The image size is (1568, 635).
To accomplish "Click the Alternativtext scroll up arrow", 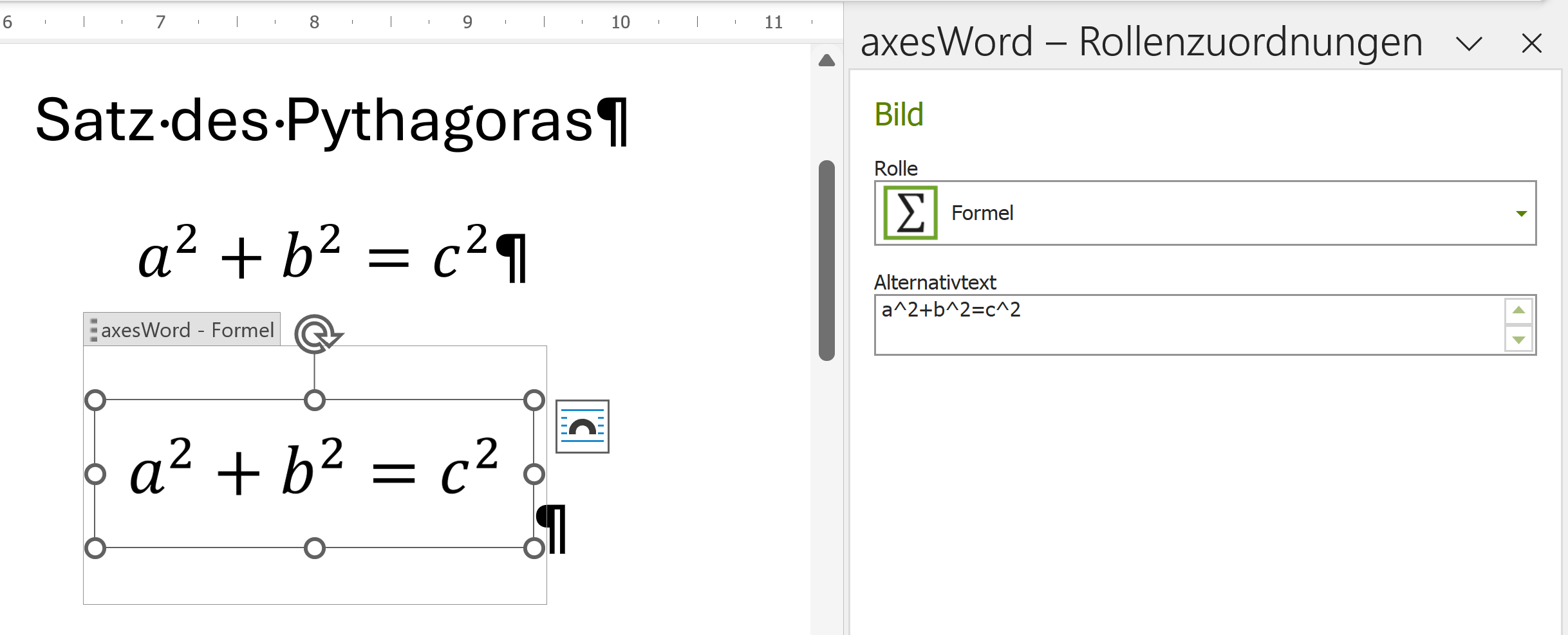I will click(x=1519, y=310).
